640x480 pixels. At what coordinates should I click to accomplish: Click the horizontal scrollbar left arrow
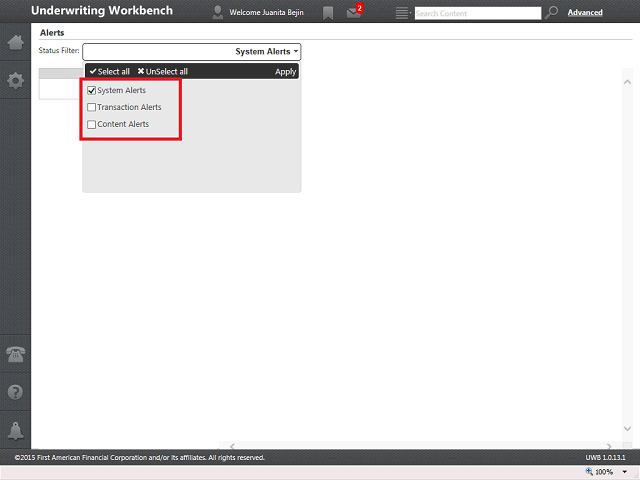232,446
